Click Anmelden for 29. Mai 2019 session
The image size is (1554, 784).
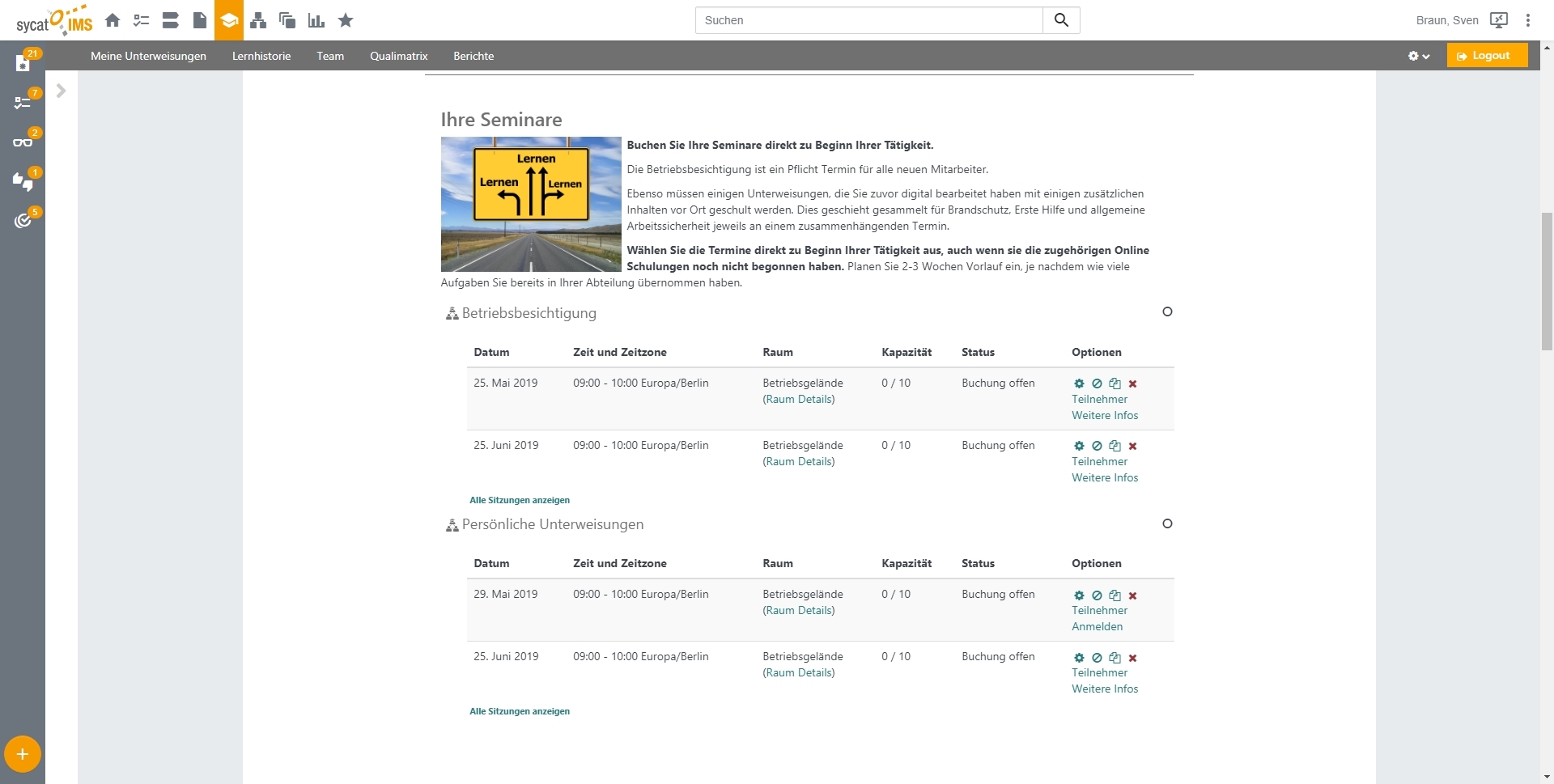pos(1097,626)
